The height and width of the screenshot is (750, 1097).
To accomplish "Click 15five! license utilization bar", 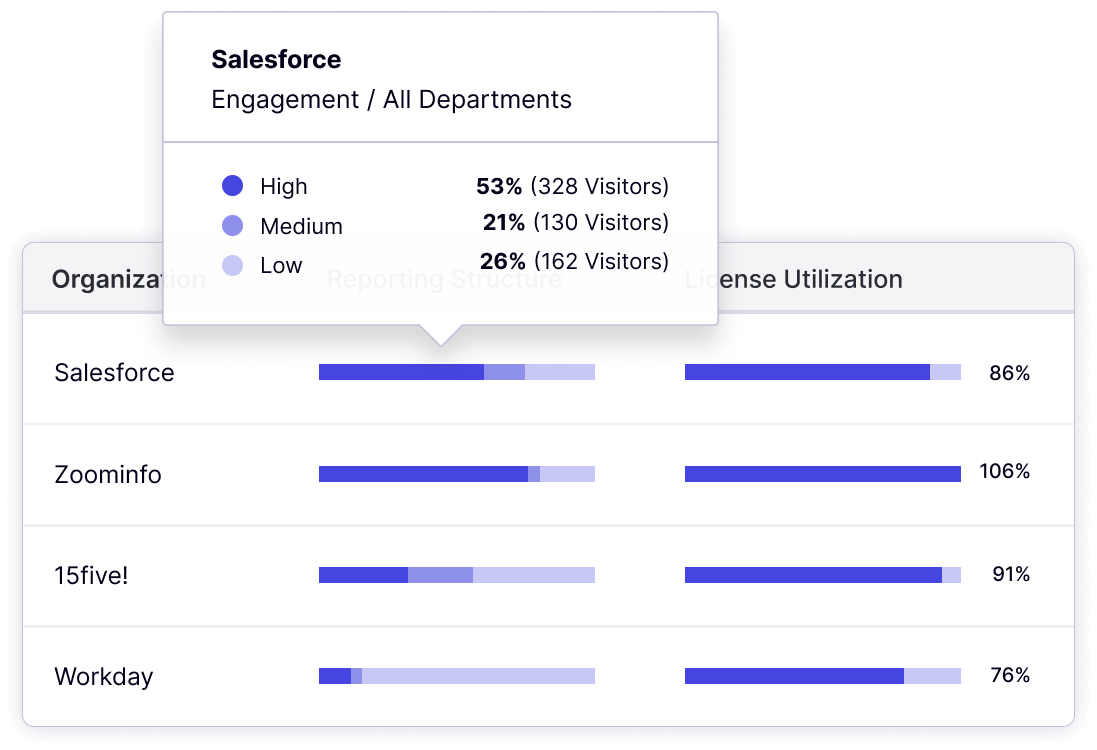I will (x=823, y=575).
